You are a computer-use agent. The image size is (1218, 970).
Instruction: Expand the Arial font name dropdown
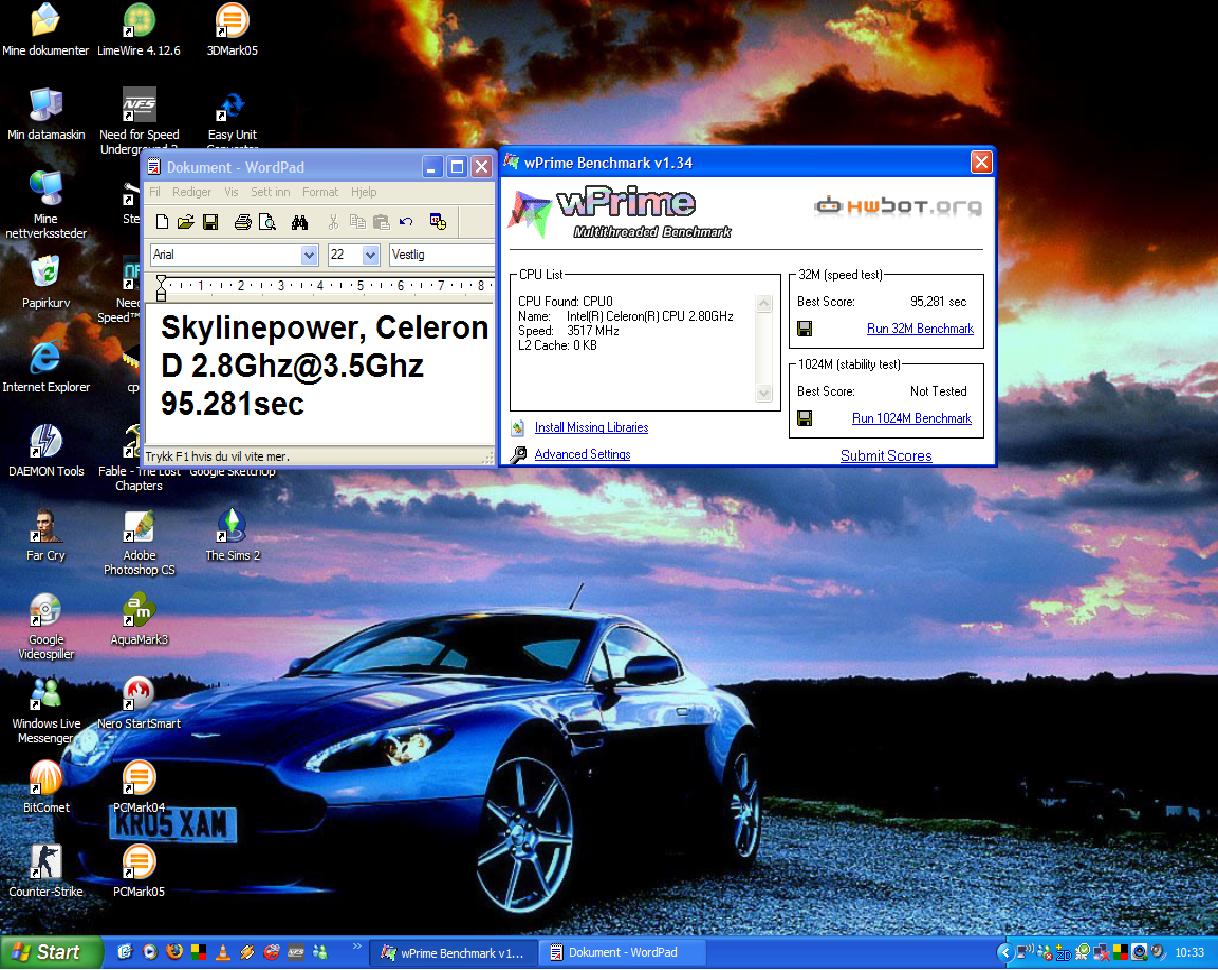point(309,255)
